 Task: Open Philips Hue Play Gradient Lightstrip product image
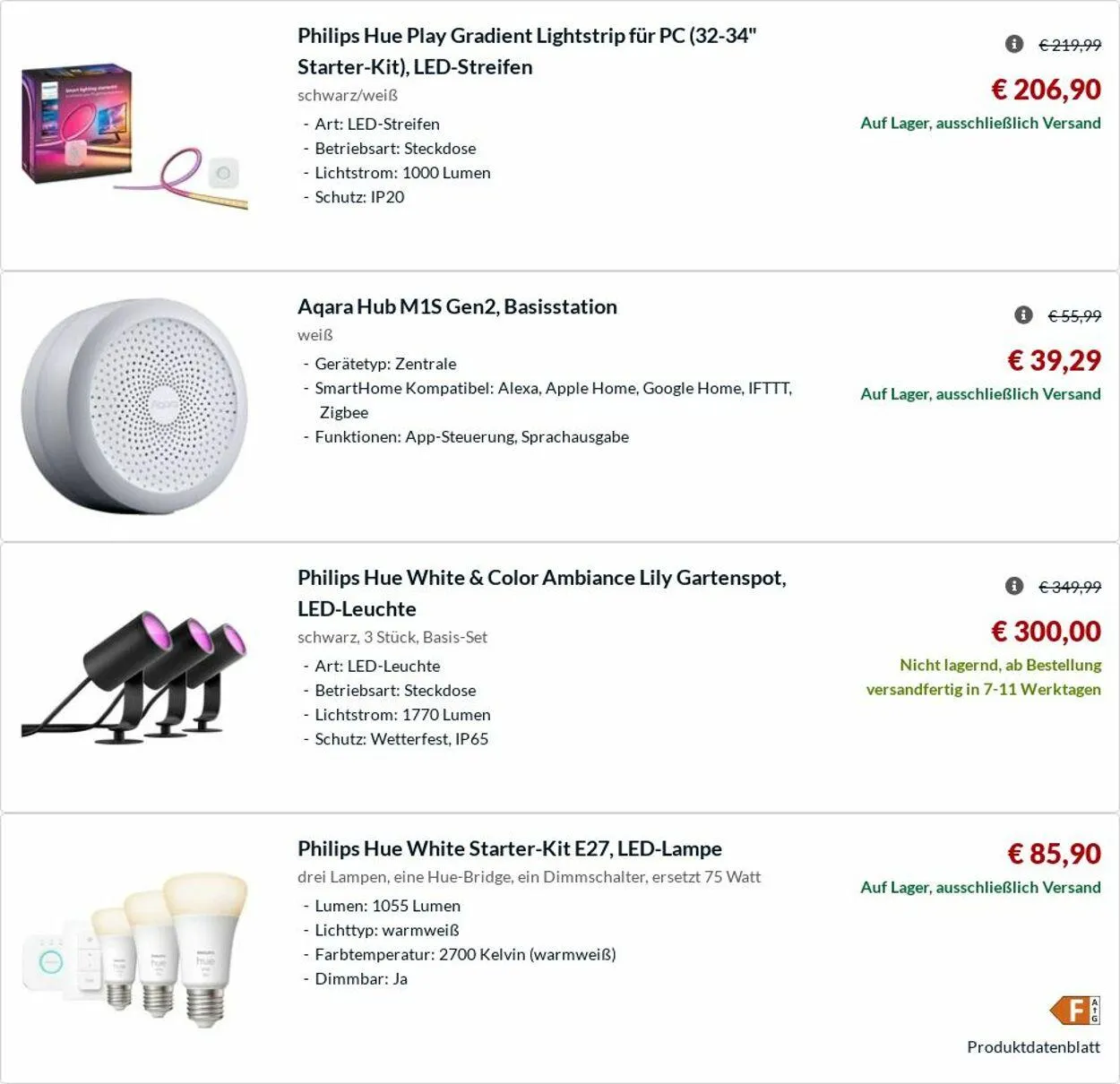point(134,136)
